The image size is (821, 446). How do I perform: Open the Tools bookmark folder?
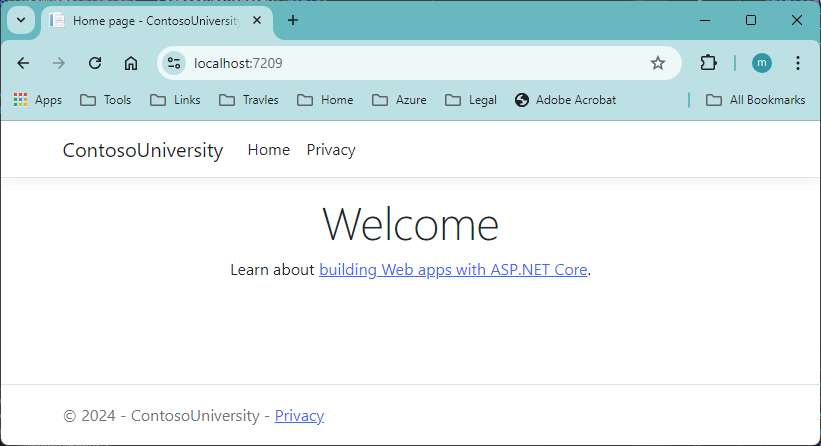(105, 100)
